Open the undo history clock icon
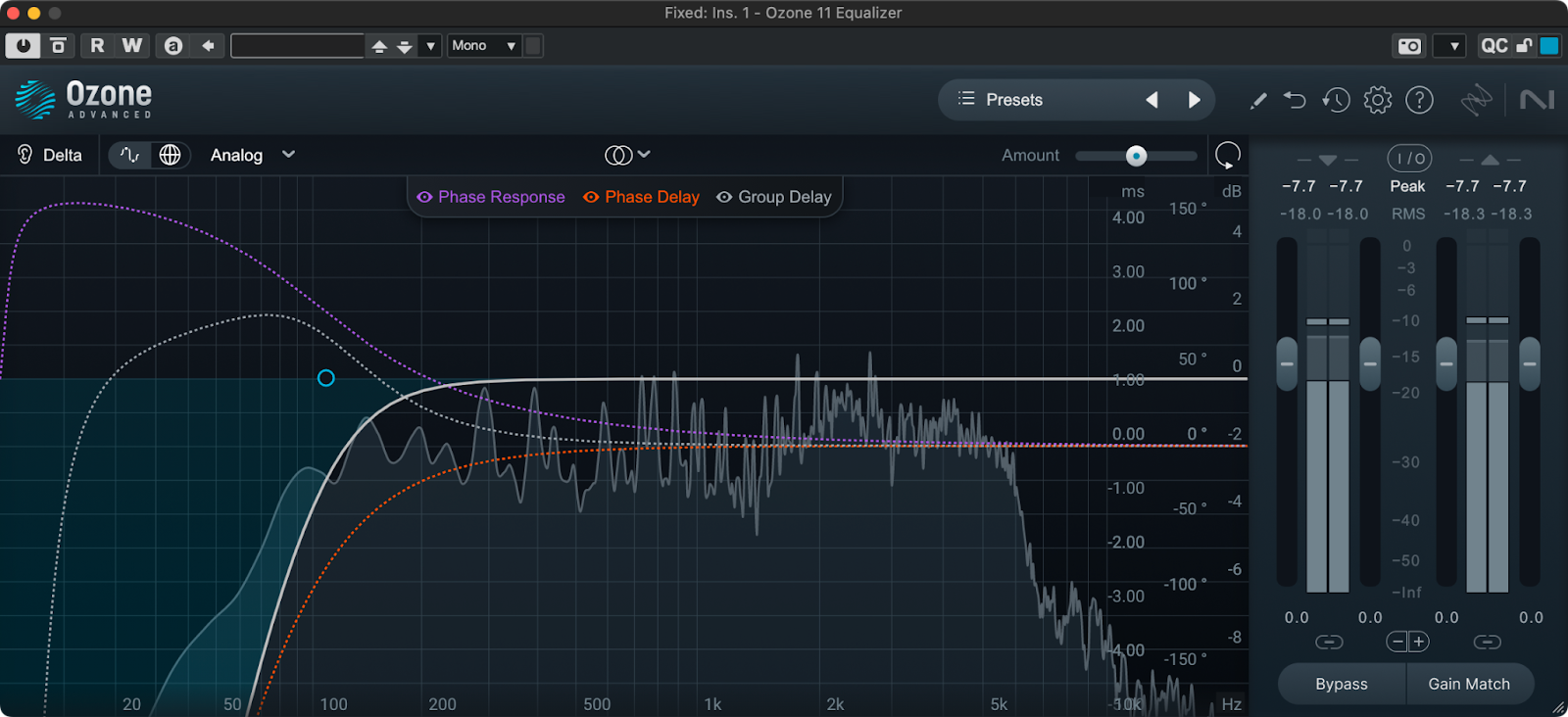Viewport: 1568px width, 717px height. 1336,100
